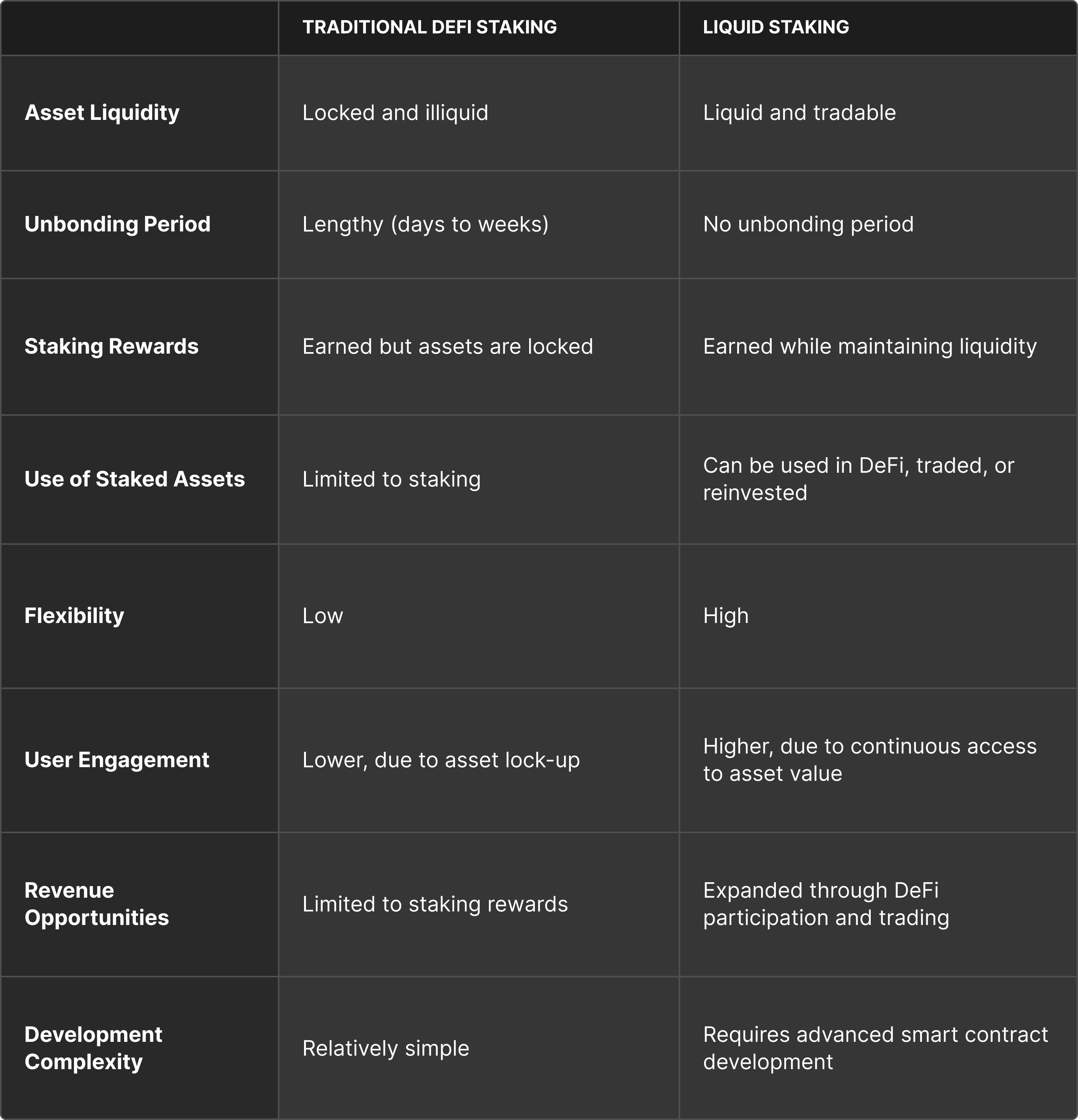Click the Liquid Staking column header
This screenshot has width=1078, height=1120.
(775, 27)
